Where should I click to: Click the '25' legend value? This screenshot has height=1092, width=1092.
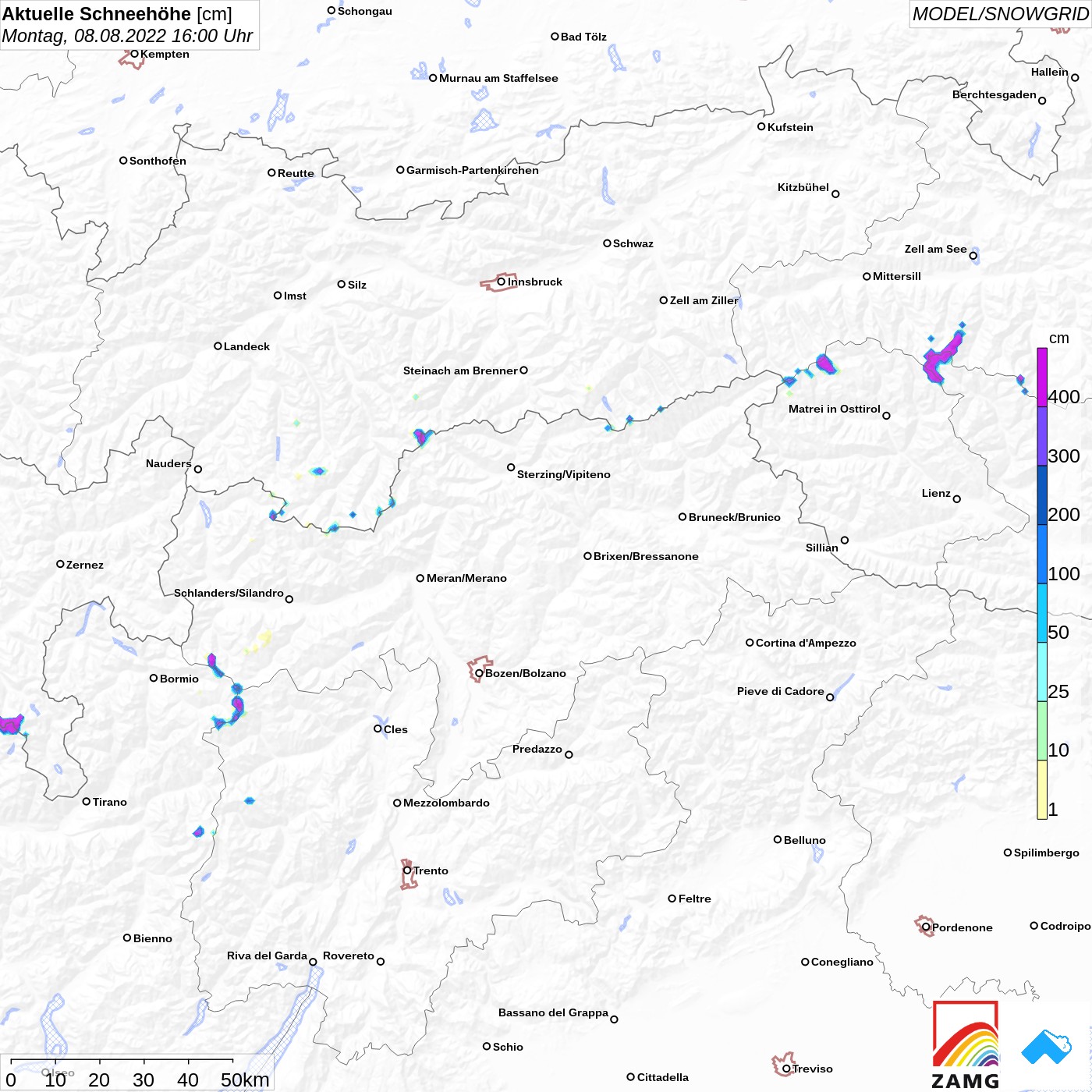pyautogui.click(x=1058, y=692)
